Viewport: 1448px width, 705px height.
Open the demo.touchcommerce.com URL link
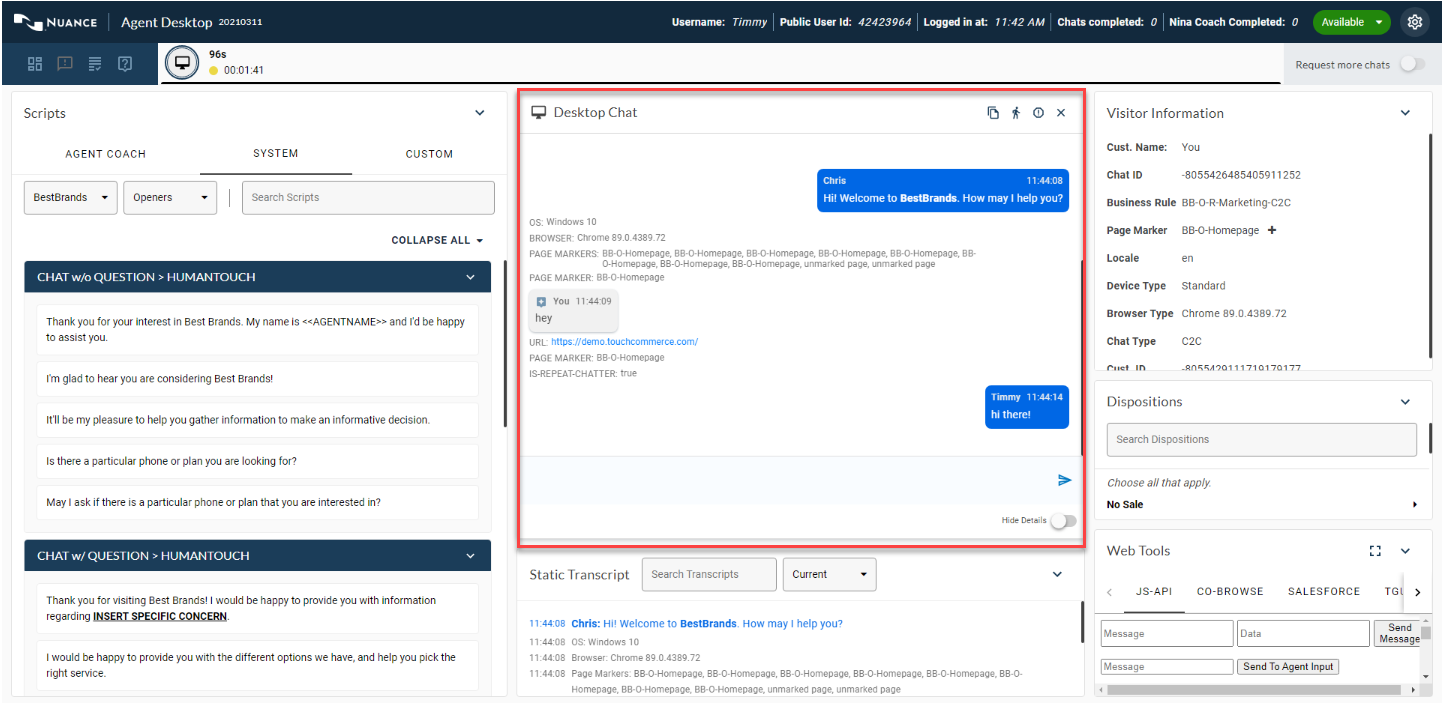click(624, 342)
